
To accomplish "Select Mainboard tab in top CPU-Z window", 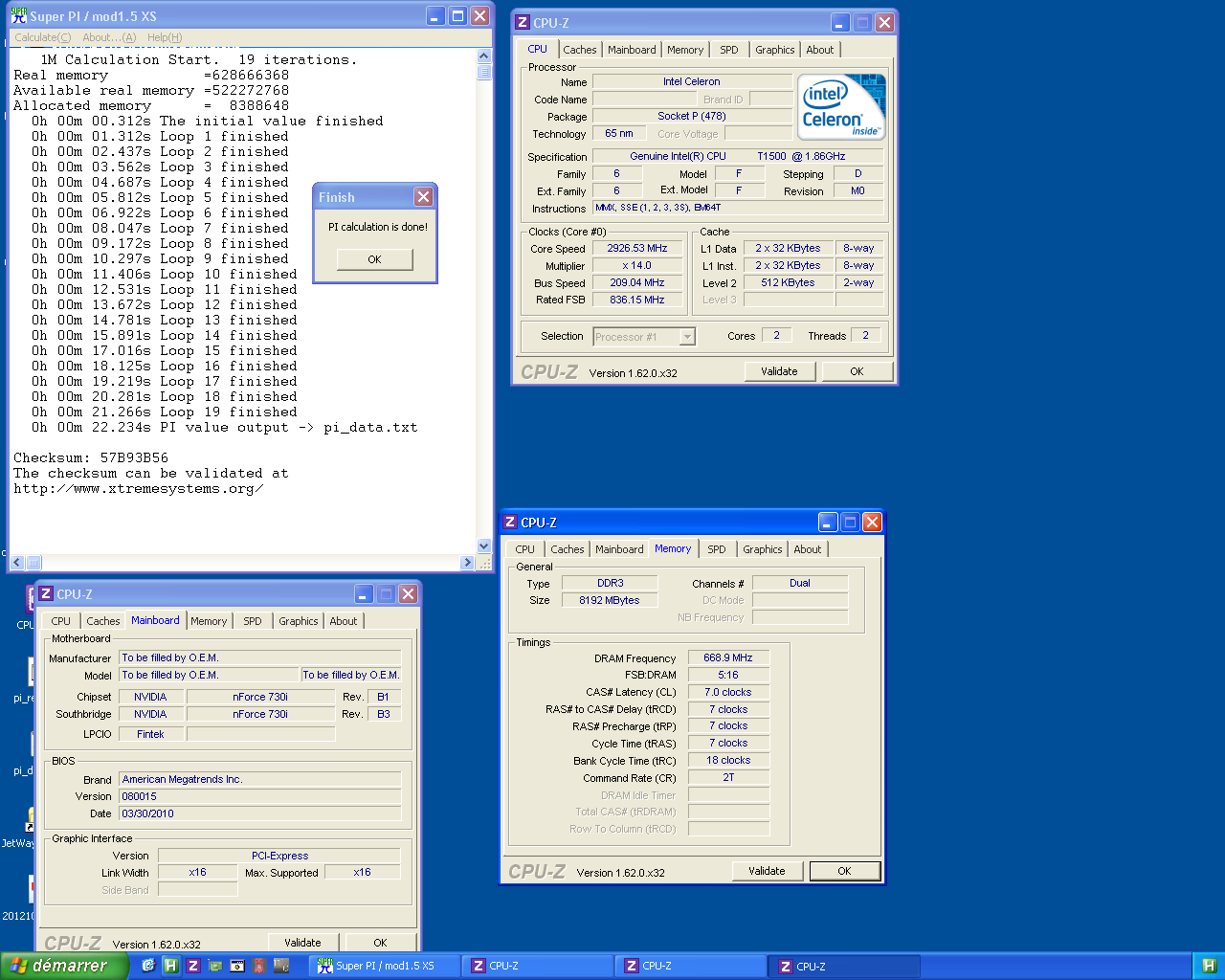I will pos(632,50).
